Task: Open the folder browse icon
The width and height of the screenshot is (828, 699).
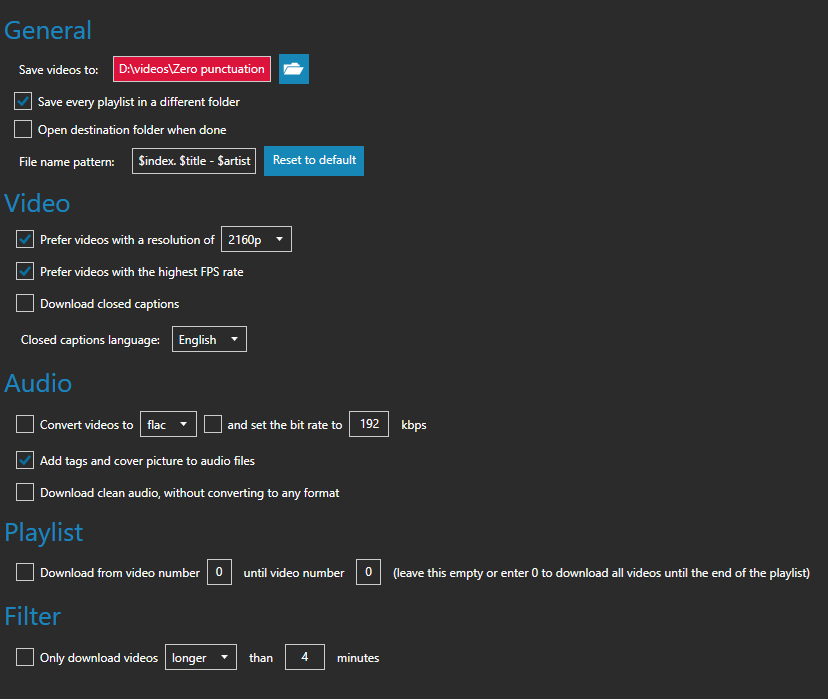Action: (294, 69)
